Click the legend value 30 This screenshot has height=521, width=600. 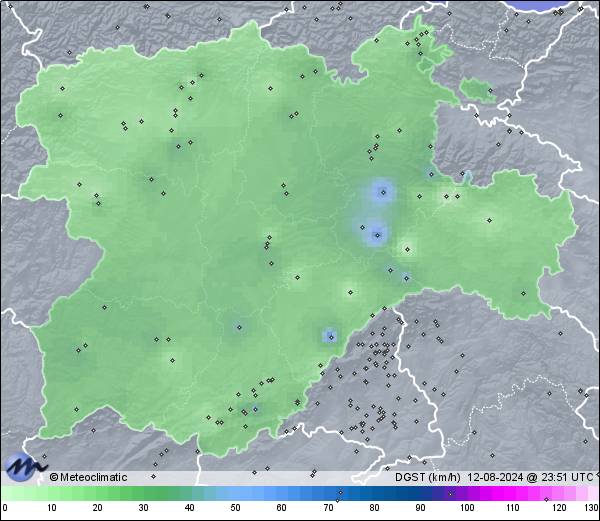(143, 508)
